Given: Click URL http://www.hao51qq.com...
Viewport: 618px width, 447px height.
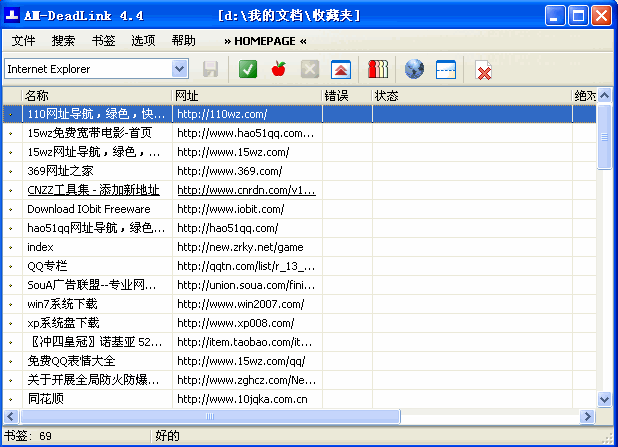Looking at the screenshot, I should pyautogui.click(x=246, y=133).
